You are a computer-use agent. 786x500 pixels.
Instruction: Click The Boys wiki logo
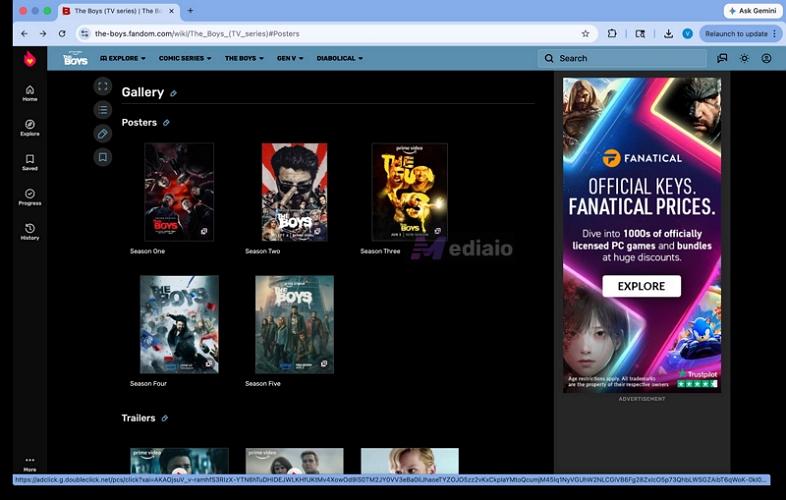coord(75,58)
